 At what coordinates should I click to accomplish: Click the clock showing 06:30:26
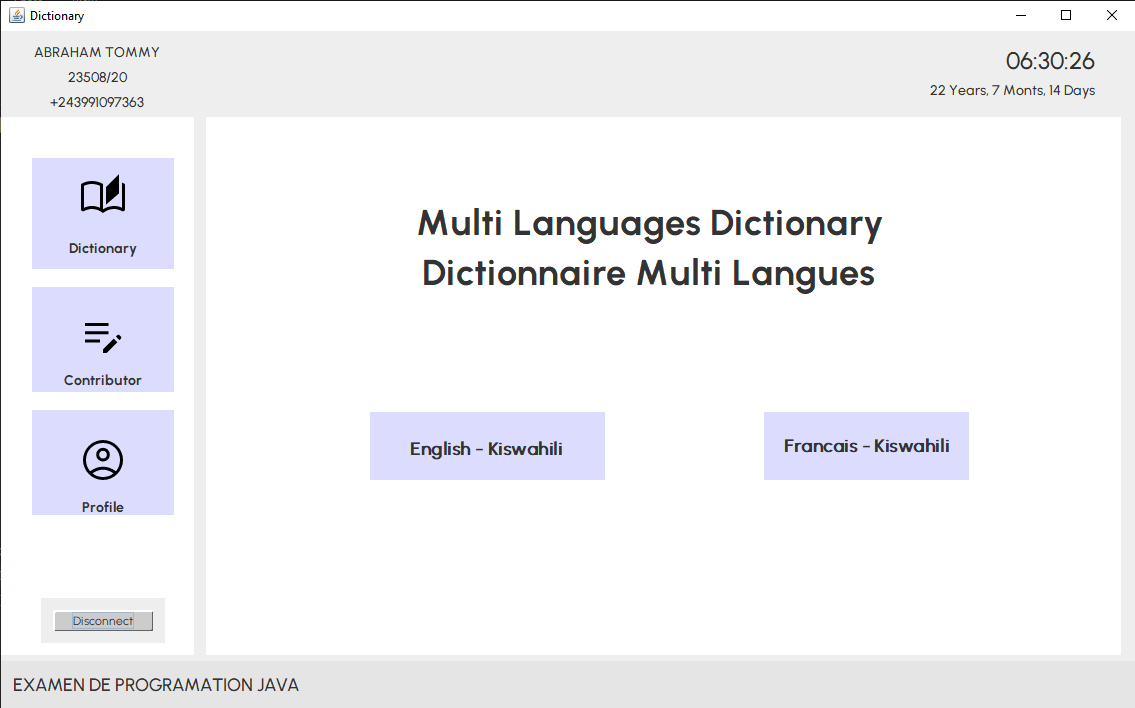coord(1050,61)
